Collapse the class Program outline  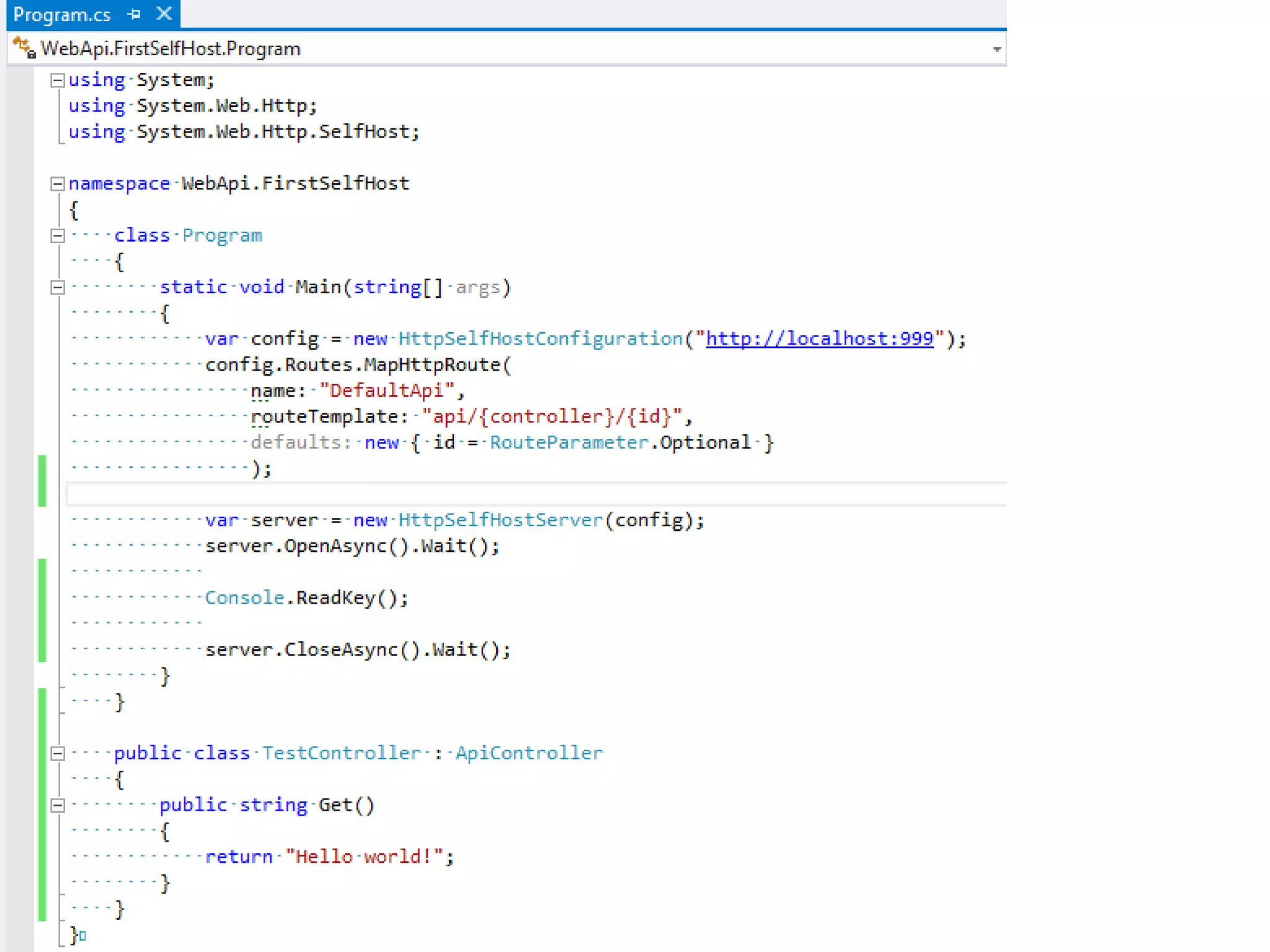pyautogui.click(x=57, y=236)
